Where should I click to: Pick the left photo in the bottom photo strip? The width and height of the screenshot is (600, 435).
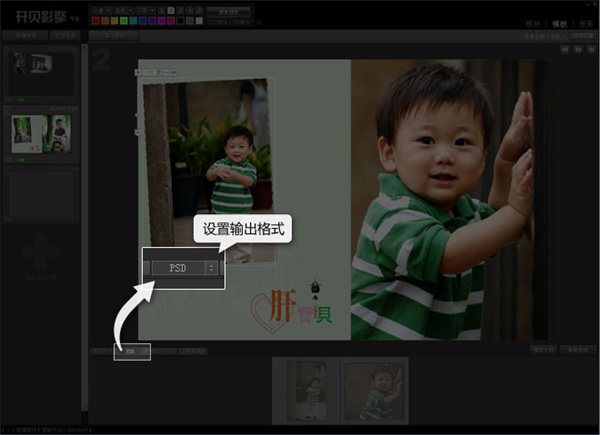(x=305, y=390)
